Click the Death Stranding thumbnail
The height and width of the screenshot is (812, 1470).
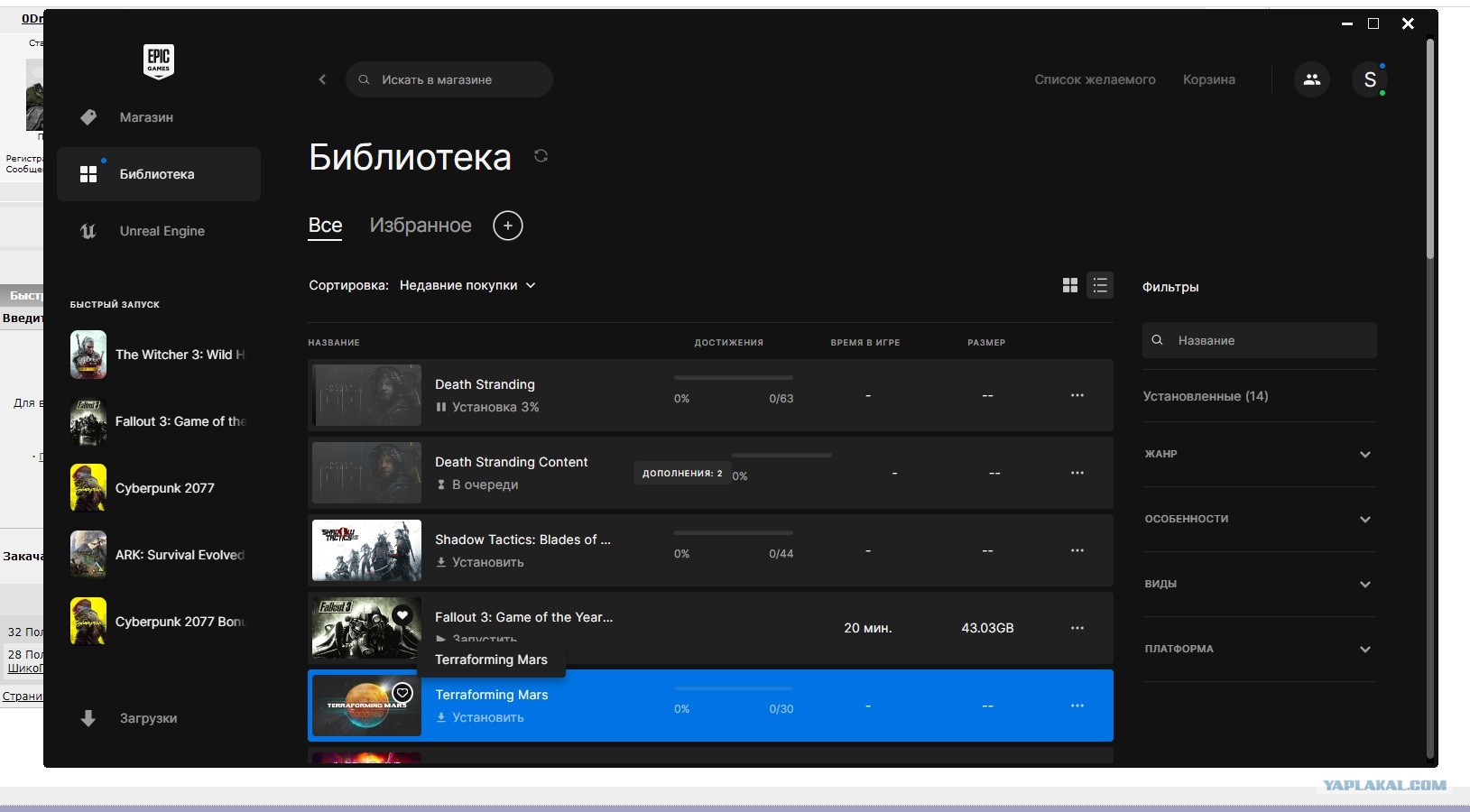pos(366,395)
